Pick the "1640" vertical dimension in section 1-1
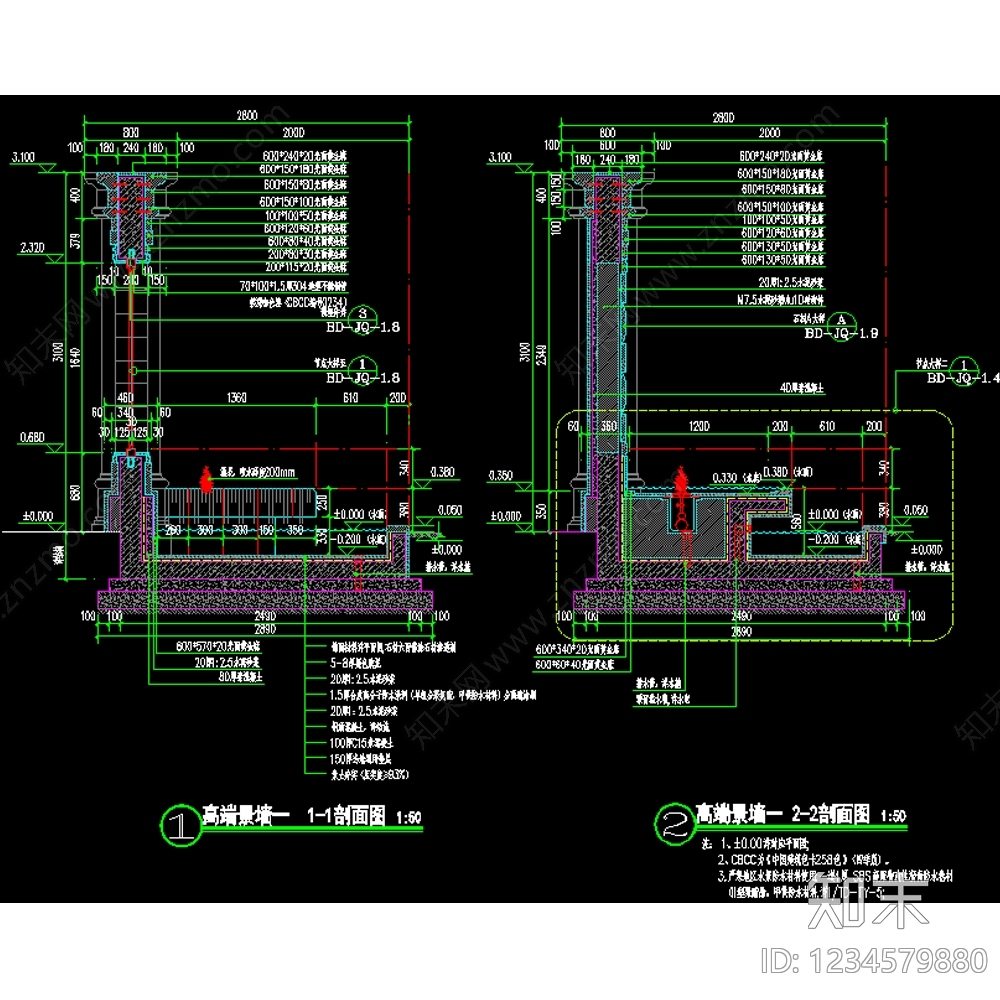The image size is (1000, 1000). tap(75, 357)
